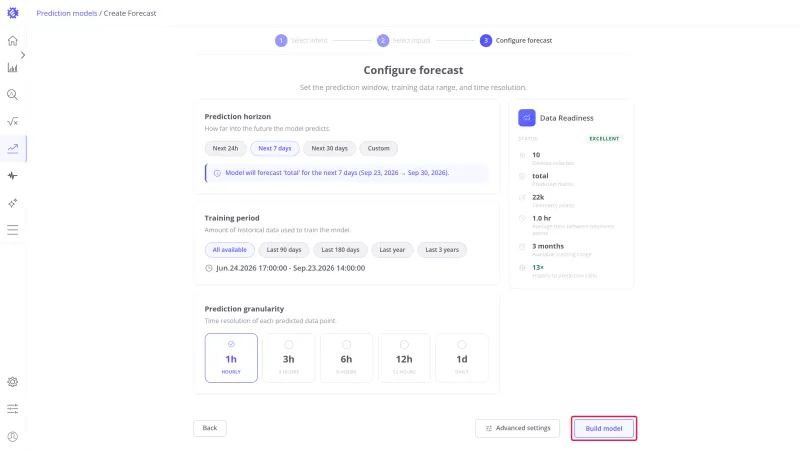Click the 'Model will forecast' notice text
This screenshot has width=800, height=450.
click(337, 173)
